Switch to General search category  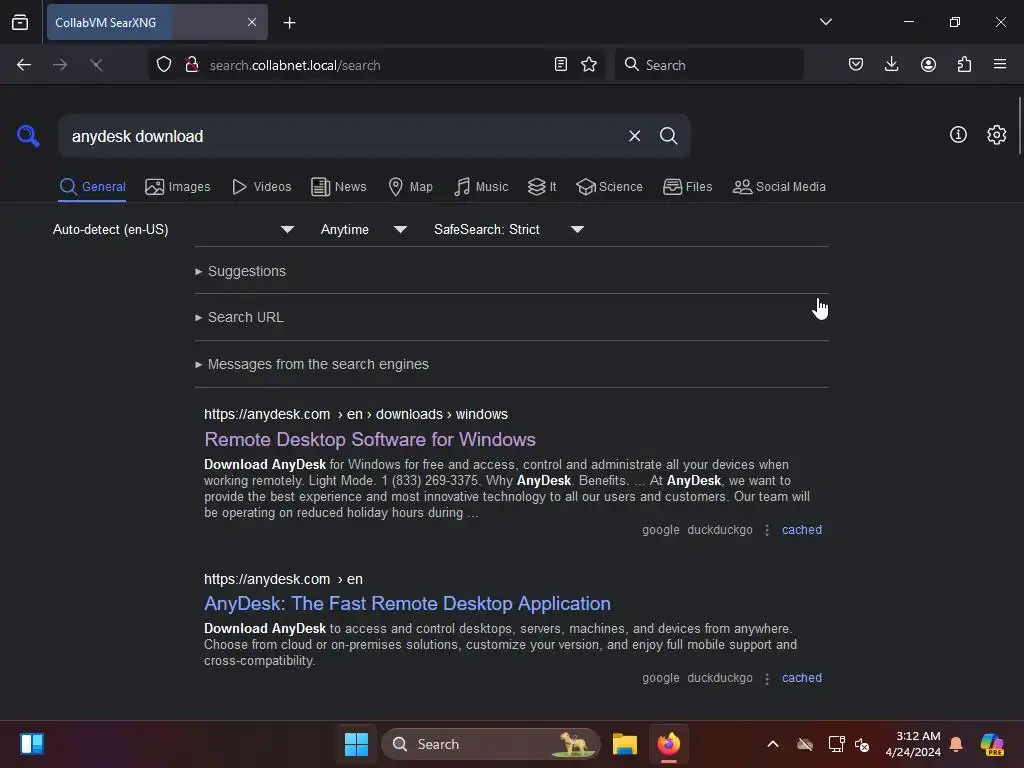pos(92,187)
